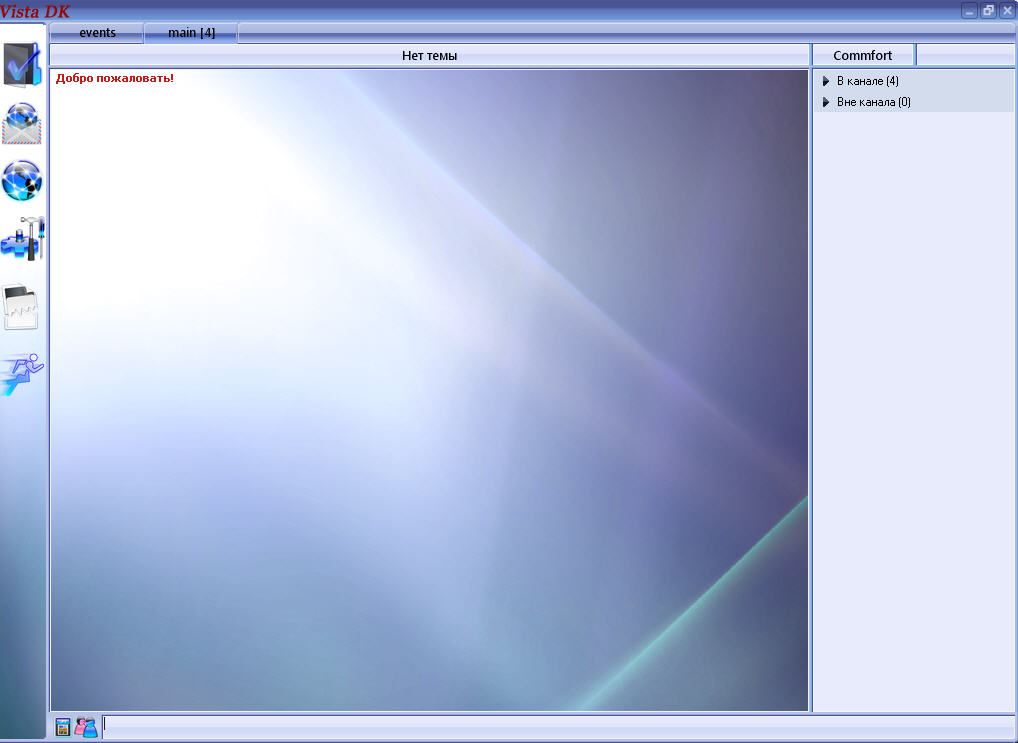Click the blank header button next to Commfort
1018x743 pixels.
coord(965,55)
